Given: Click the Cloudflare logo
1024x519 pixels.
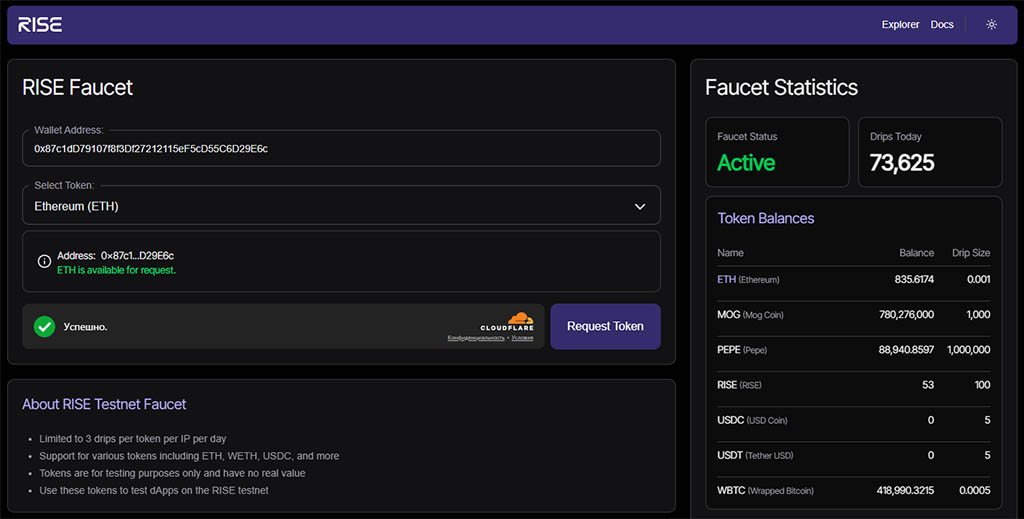Looking at the screenshot, I should click(x=507, y=321).
